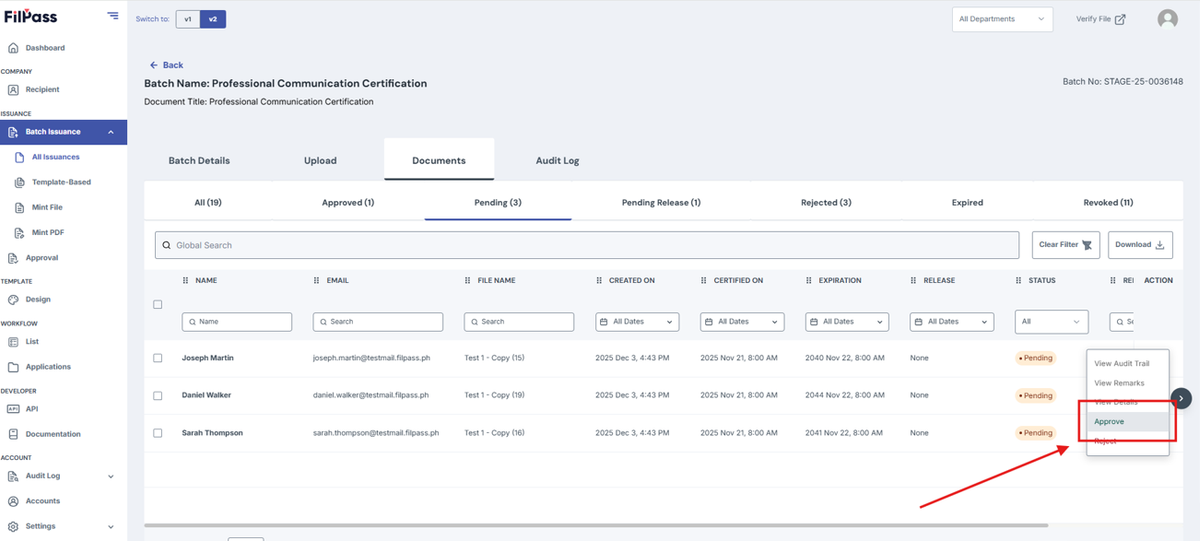Image resolution: width=1200 pixels, height=541 pixels.
Task: Open the Design palette icon in sidebar
Action: pyautogui.click(x=13, y=299)
